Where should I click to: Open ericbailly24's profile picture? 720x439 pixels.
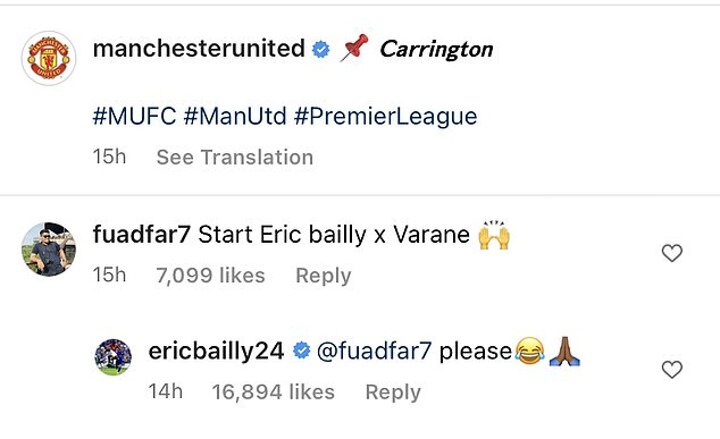click(113, 357)
